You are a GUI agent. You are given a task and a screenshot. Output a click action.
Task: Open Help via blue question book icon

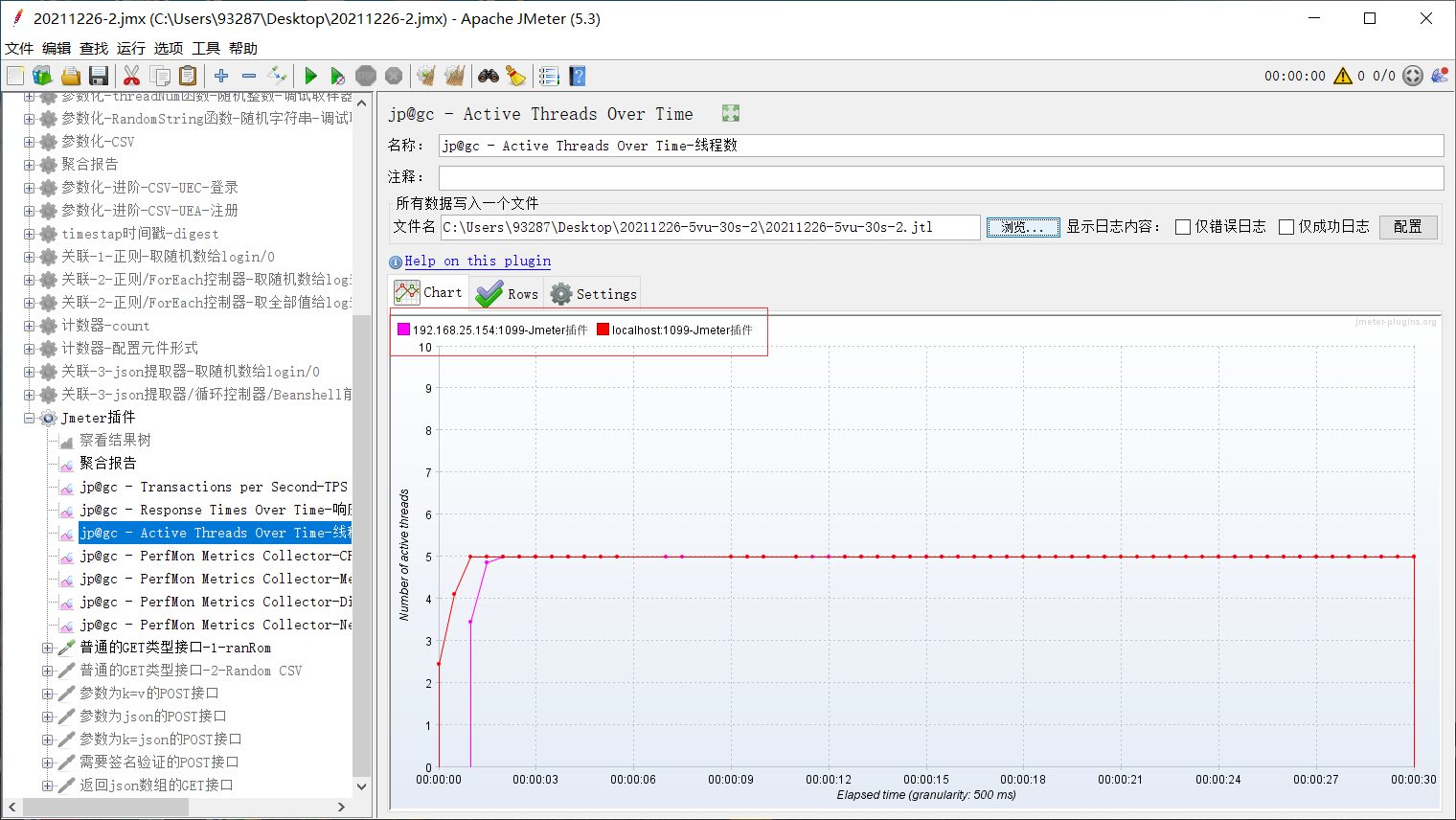click(x=577, y=76)
